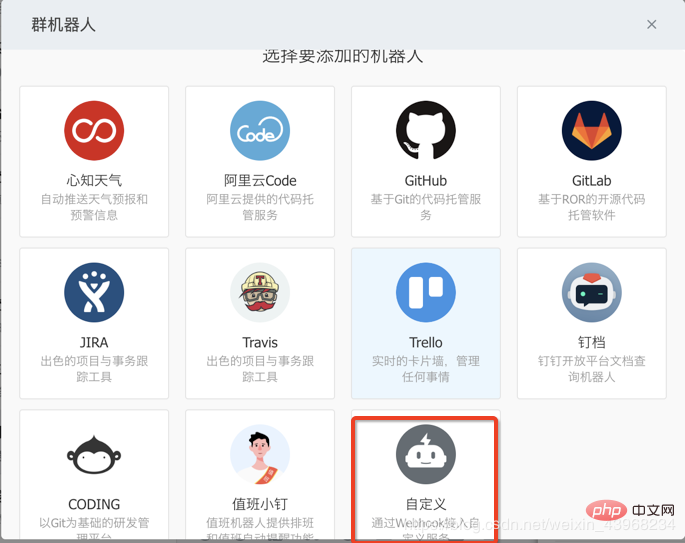The width and height of the screenshot is (685, 543).
Task: Choose the Trello board icon
Action: [x=426, y=292]
